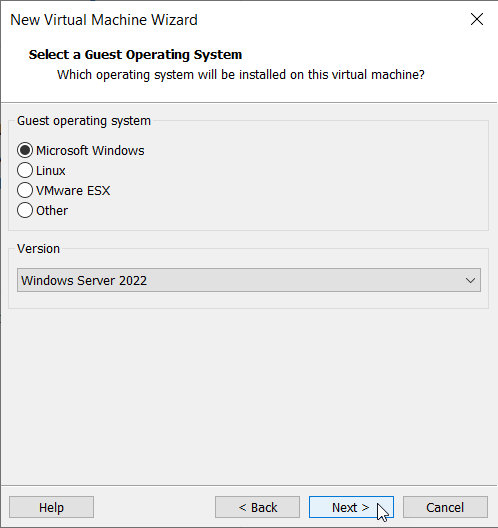
Task: Select the VMware ESX option
Action: pyautogui.click(x=25, y=190)
